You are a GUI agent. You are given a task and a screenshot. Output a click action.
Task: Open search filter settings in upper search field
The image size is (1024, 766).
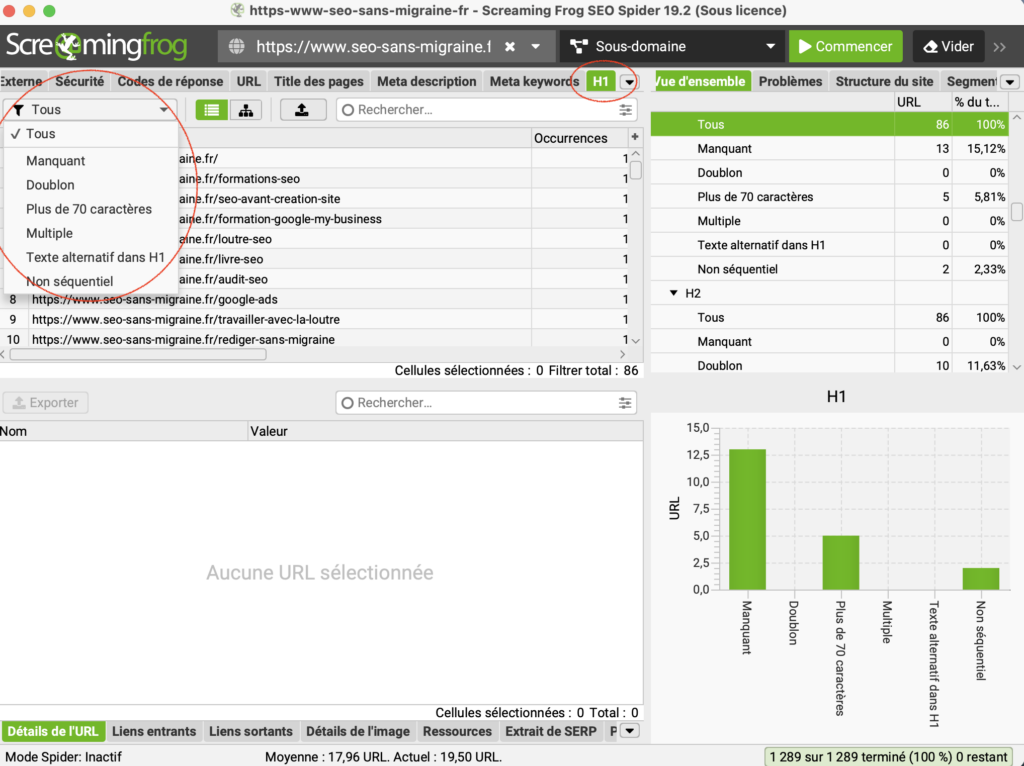pos(626,110)
